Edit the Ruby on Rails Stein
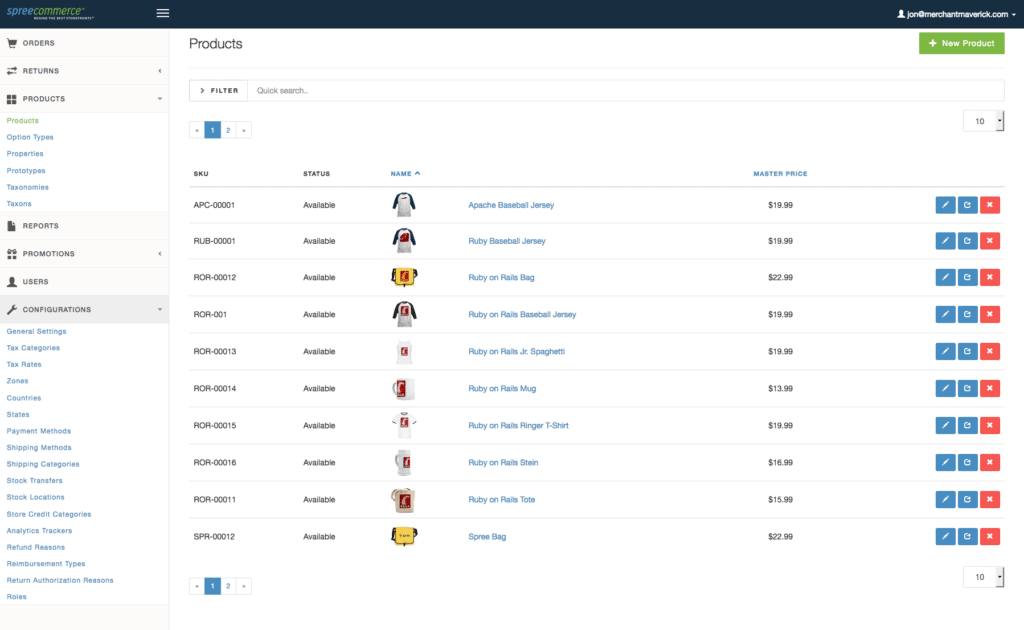Screen dimensions: 1024x630 pyautogui.click(x=945, y=463)
